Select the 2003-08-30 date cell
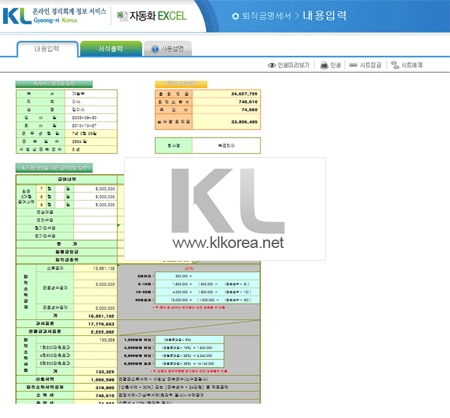Viewport: 450px width, 418px height. click(x=91, y=118)
